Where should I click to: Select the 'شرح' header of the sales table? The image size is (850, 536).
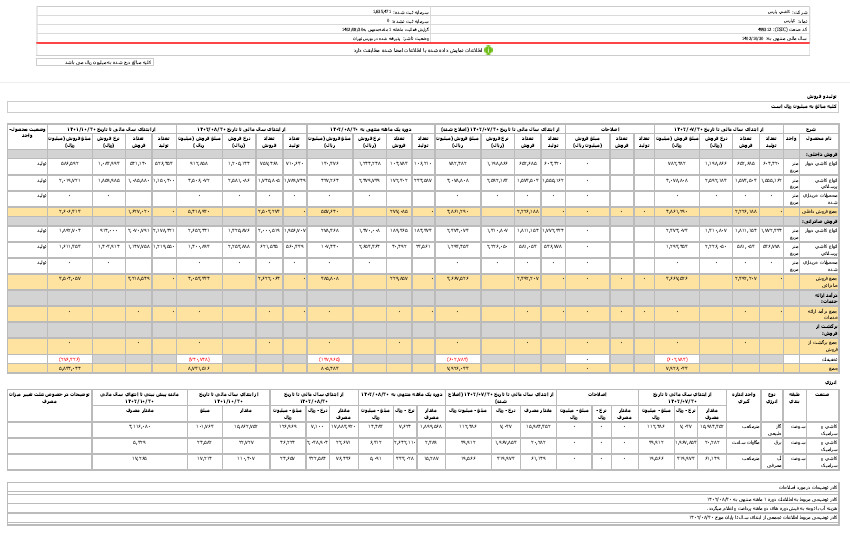[x=811, y=129]
